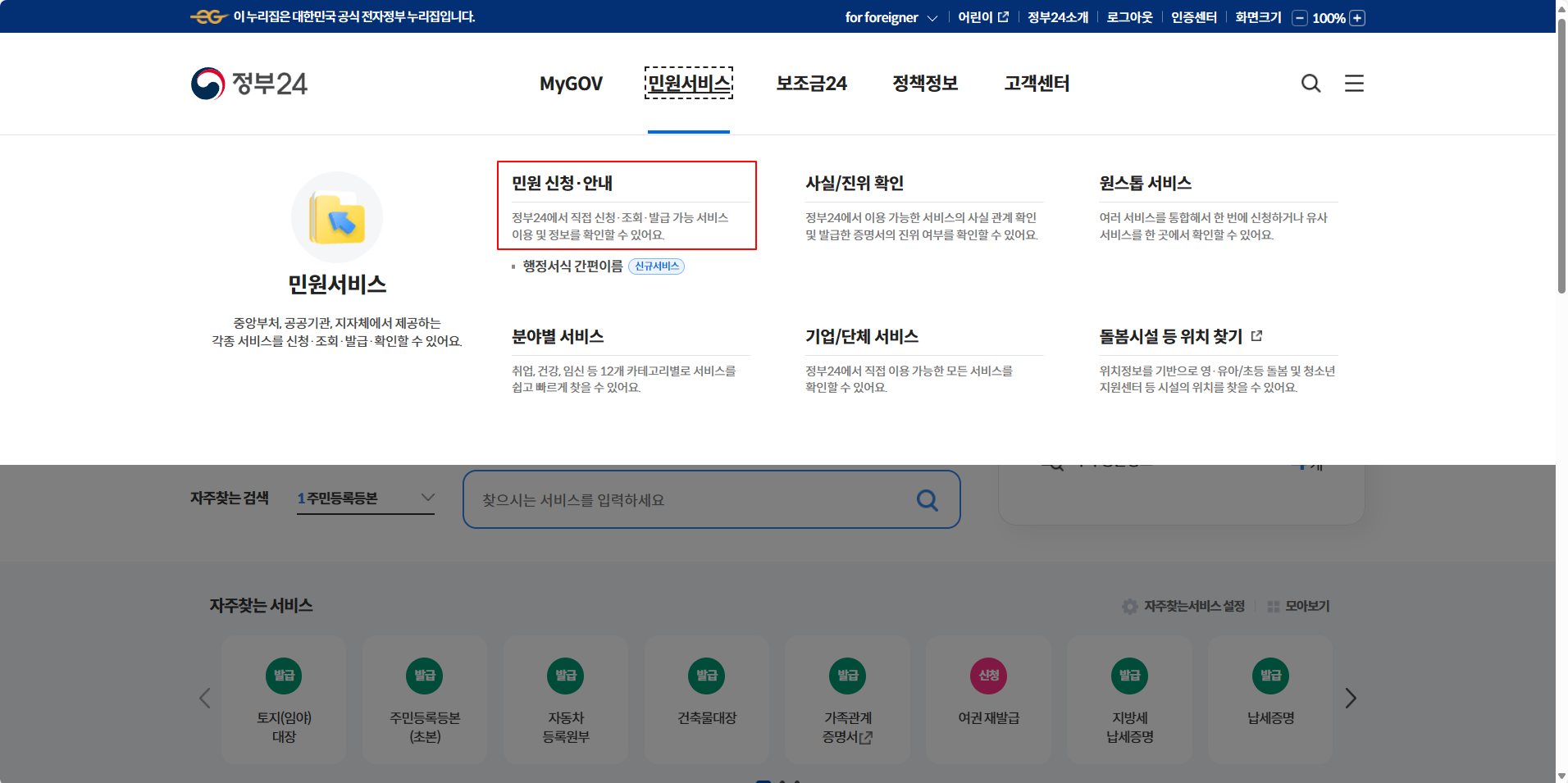The height and width of the screenshot is (783, 1568).
Task: Click the 토지(임야) 대장 label
Action: click(284, 727)
